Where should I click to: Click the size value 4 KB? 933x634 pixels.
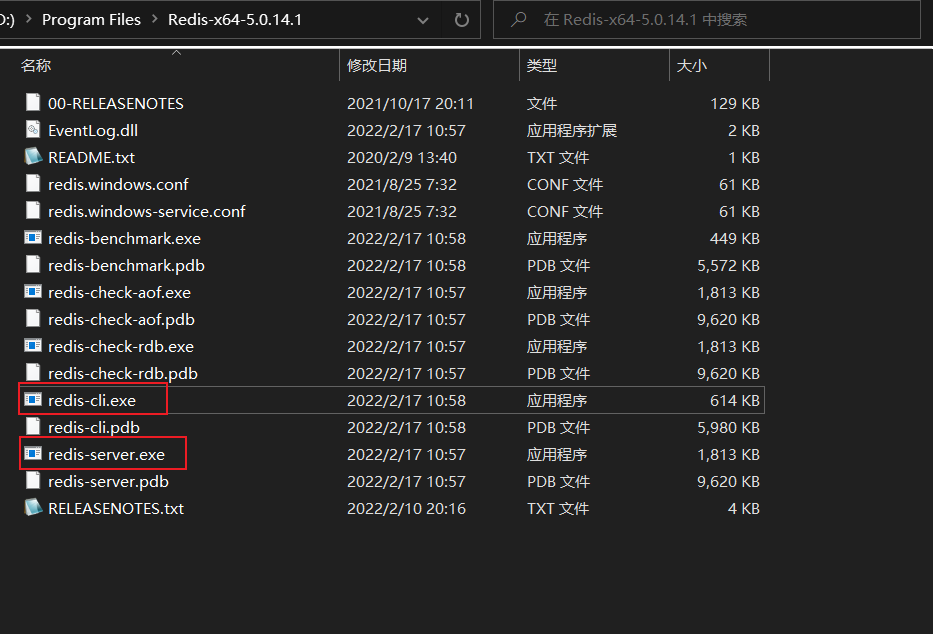pyautogui.click(x=744, y=508)
